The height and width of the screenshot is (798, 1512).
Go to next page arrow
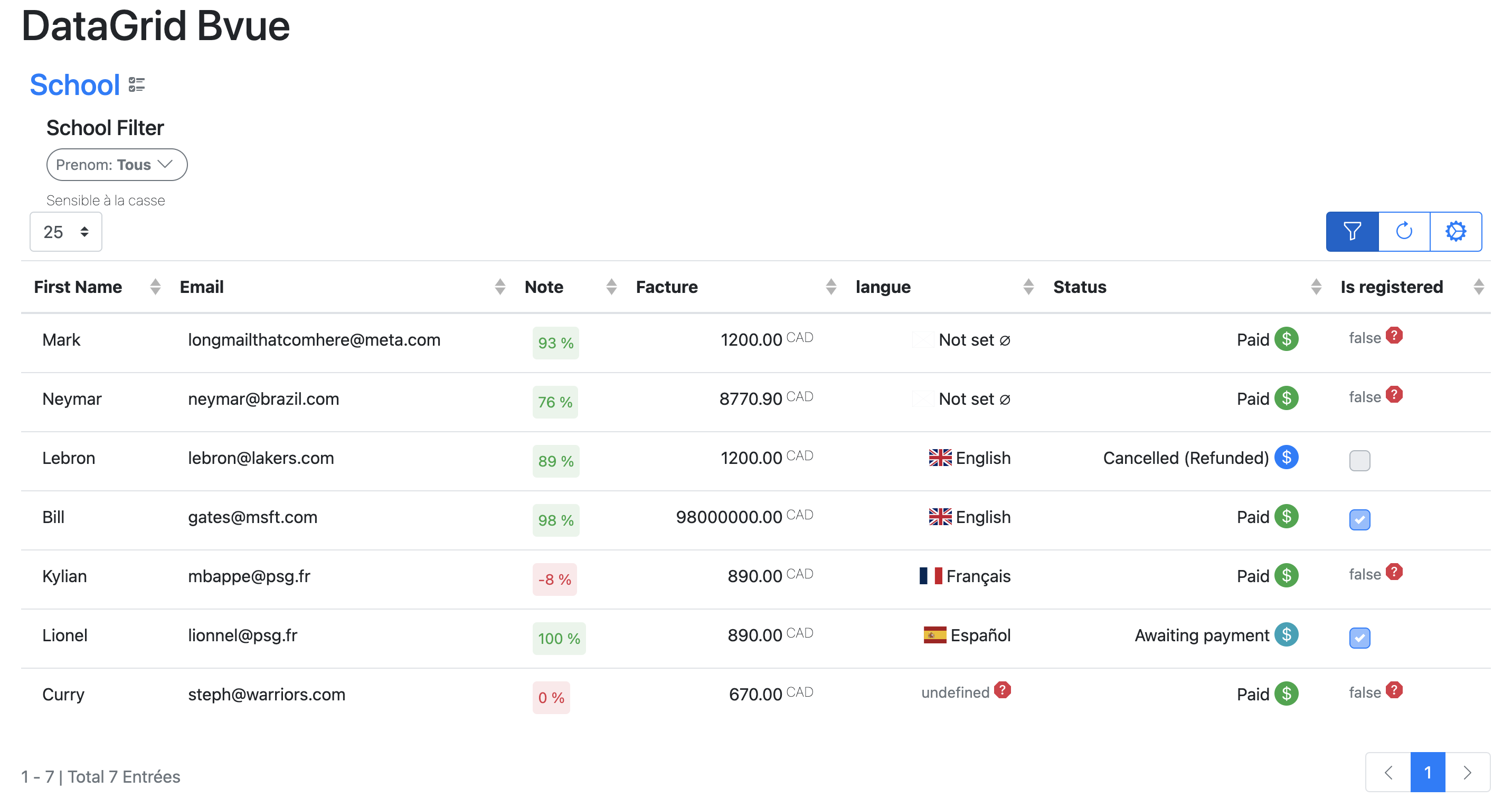pos(1467,772)
